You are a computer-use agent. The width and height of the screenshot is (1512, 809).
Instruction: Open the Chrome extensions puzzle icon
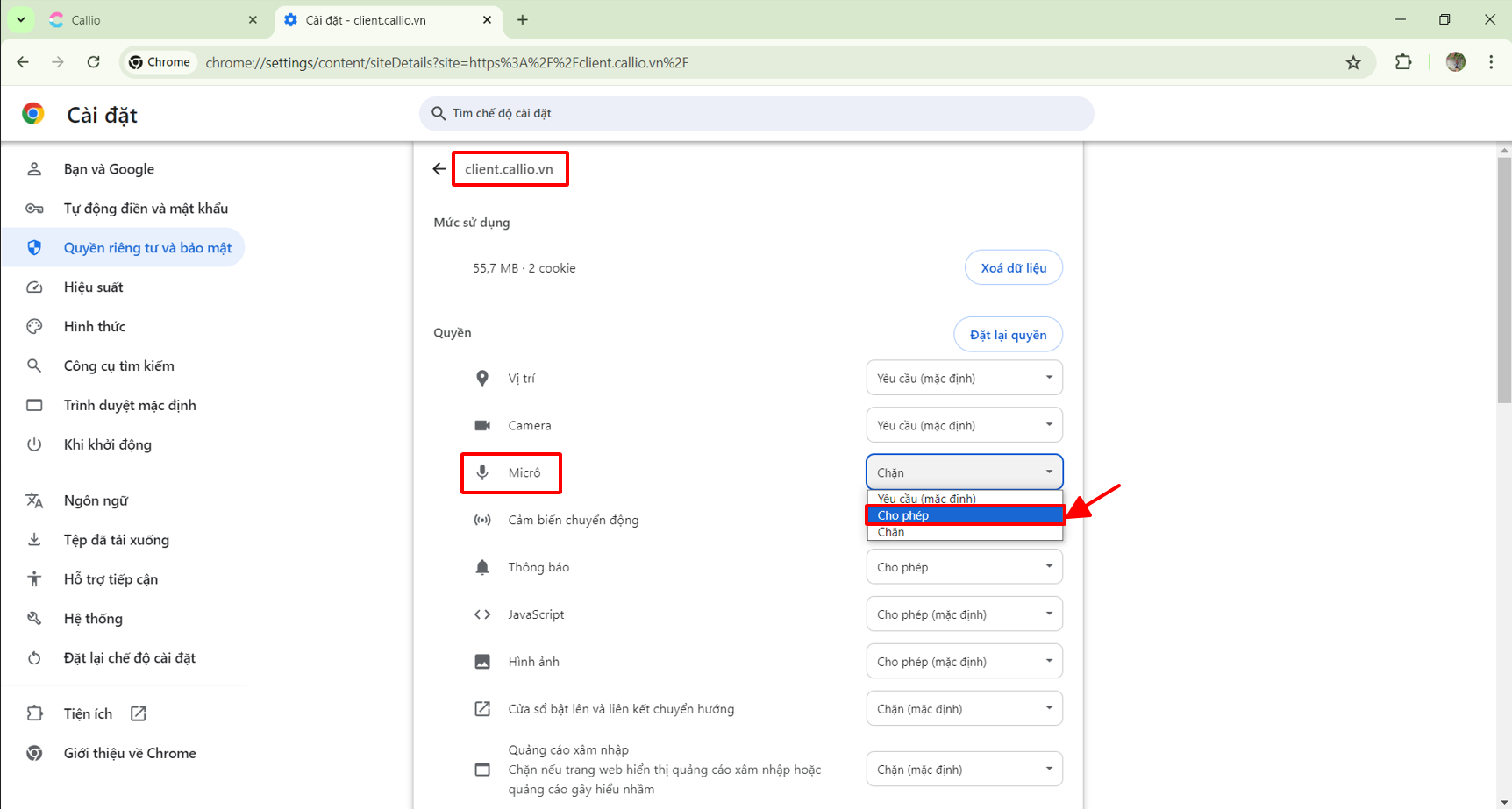pos(1403,62)
